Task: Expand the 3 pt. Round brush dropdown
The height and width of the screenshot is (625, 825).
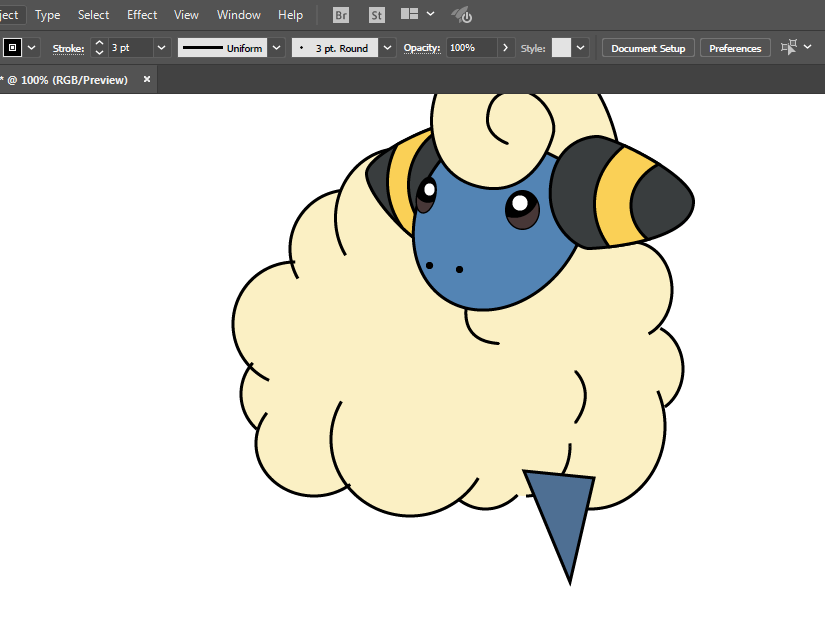Action: click(387, 48)
